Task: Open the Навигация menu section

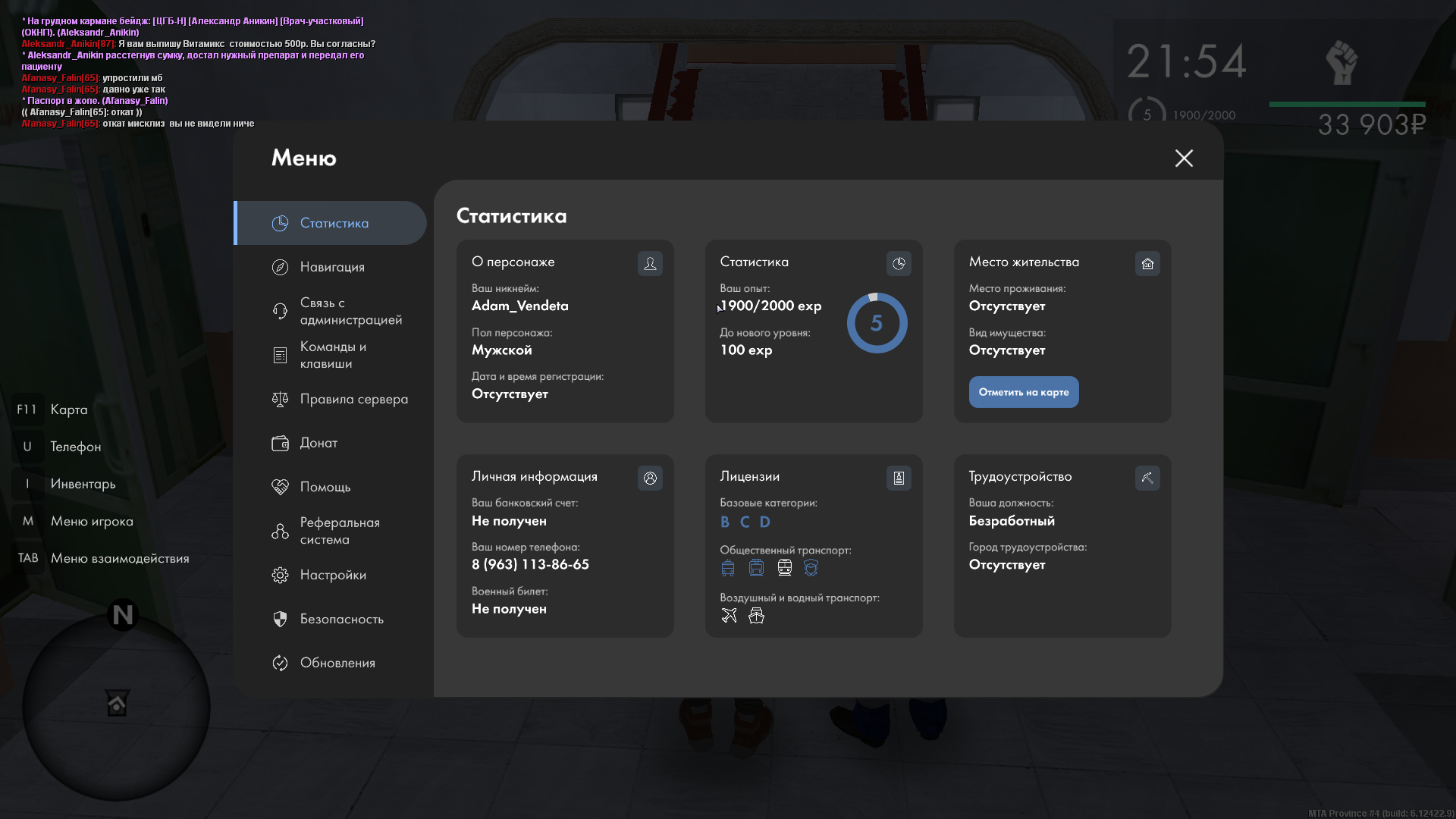Action: 332,267
